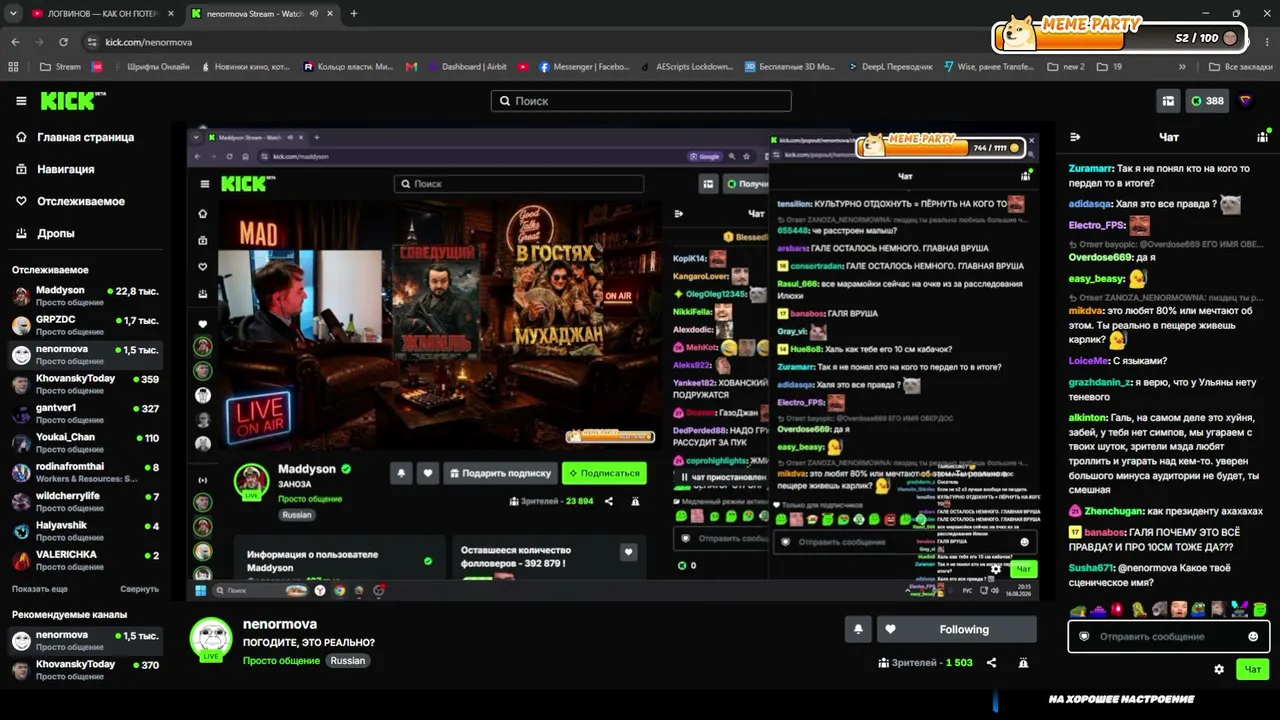This screenshot has height=720, width=1280.
Task: Open the apps grid in the bookmarks bar
Action: [x=13, y=67]
